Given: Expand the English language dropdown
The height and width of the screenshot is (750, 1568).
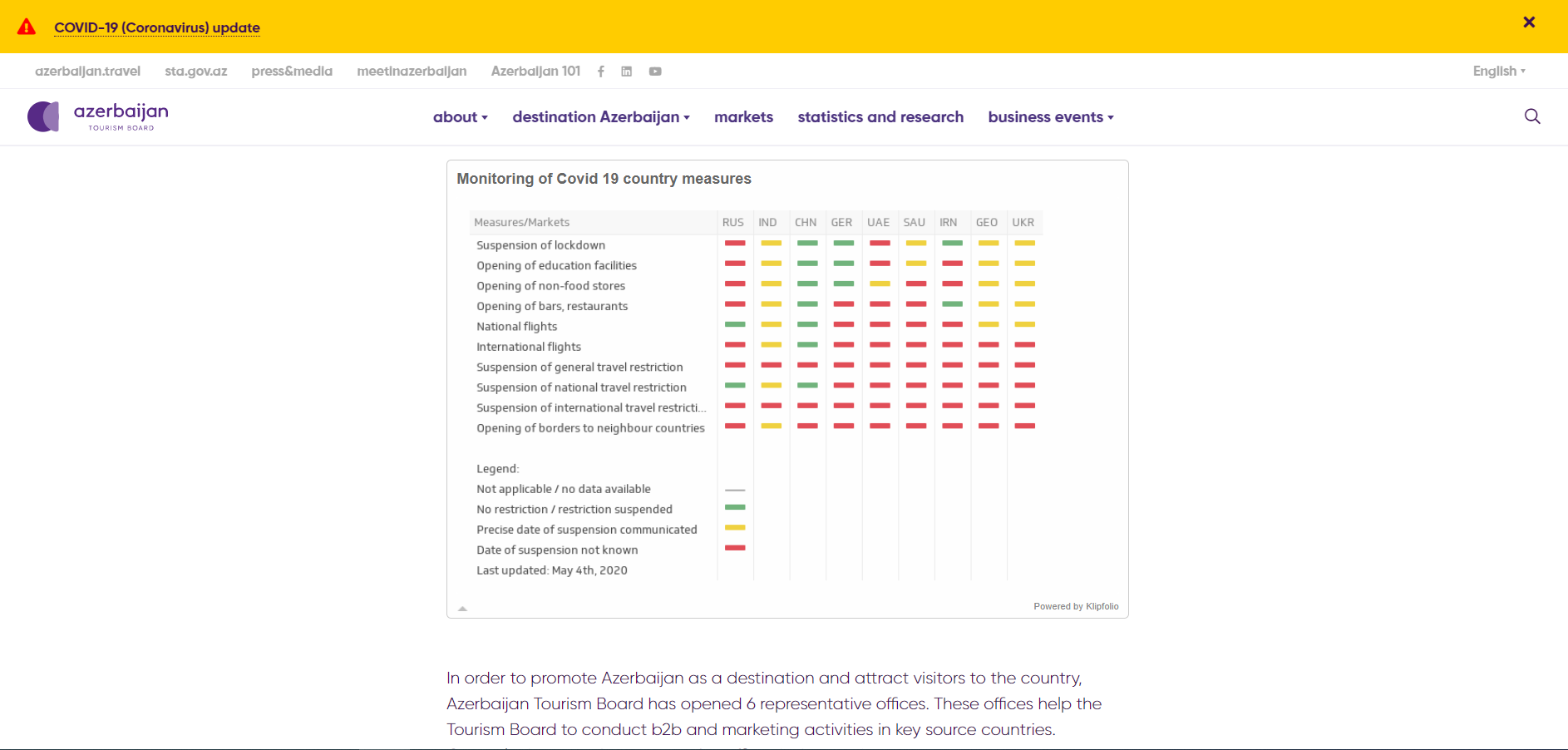Looking at the screenshot, I should [x=1499, y=71].
